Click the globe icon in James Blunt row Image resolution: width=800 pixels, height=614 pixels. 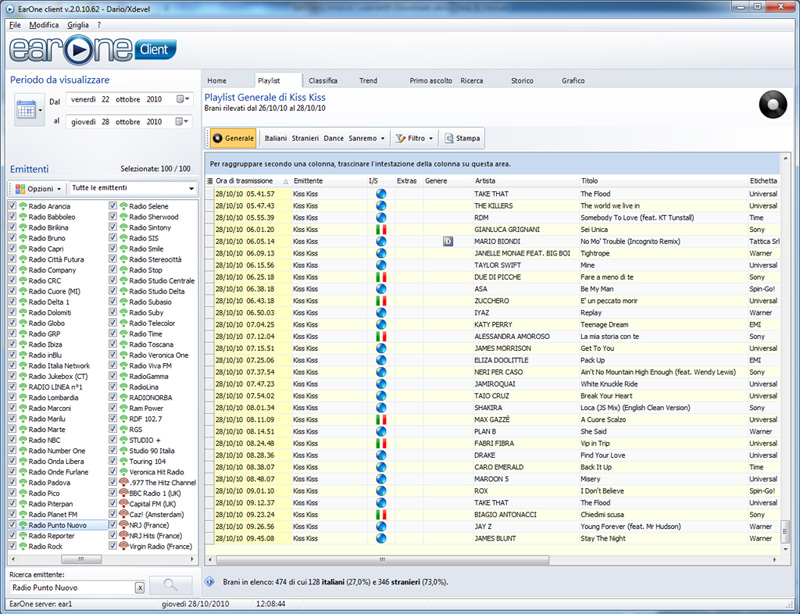click(381, 538)
